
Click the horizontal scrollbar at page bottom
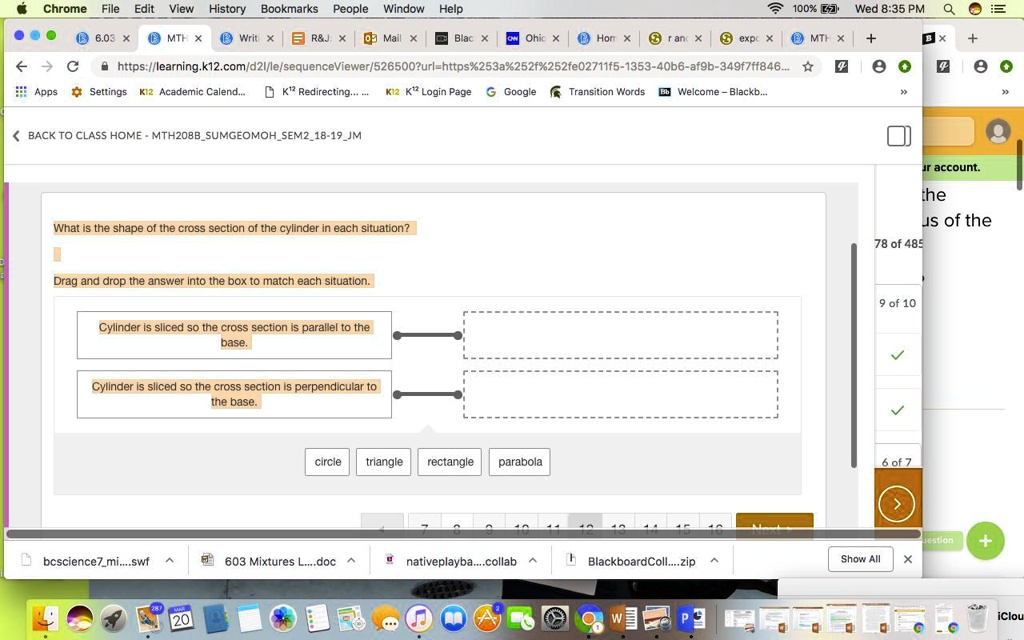pyautogui.click(x=464, y=534)
